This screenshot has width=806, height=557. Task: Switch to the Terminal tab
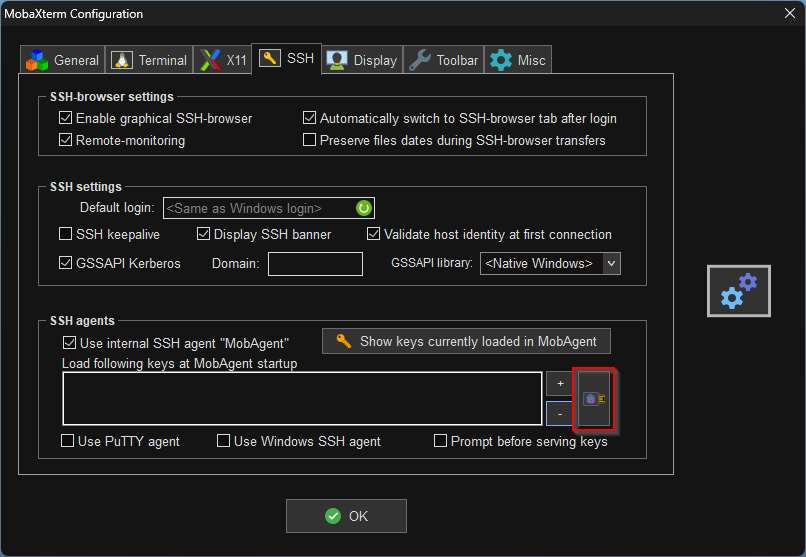pyautogui.click(x=149, y=60)
